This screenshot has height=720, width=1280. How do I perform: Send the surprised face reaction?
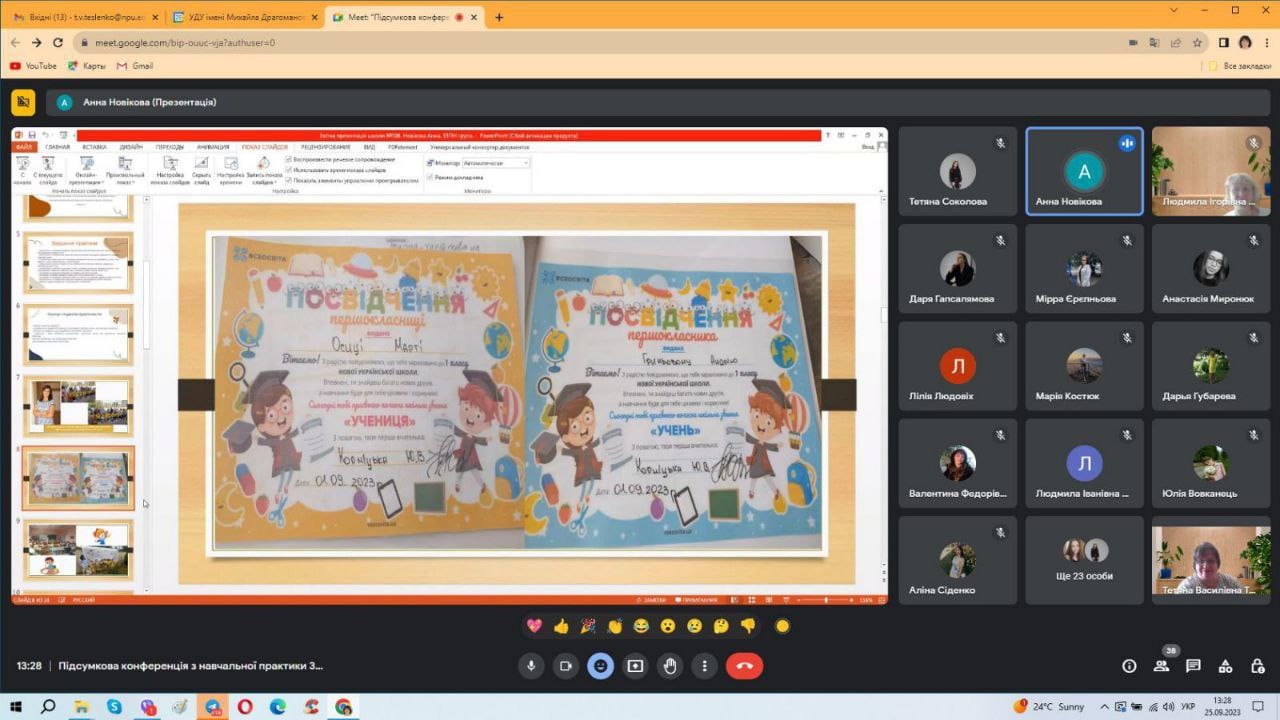coord(667,626)
